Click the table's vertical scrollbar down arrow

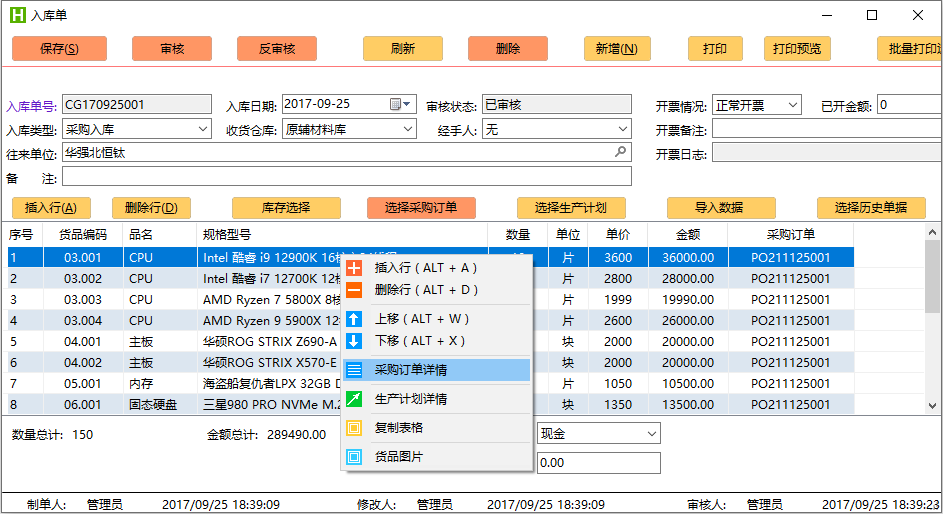932,406
